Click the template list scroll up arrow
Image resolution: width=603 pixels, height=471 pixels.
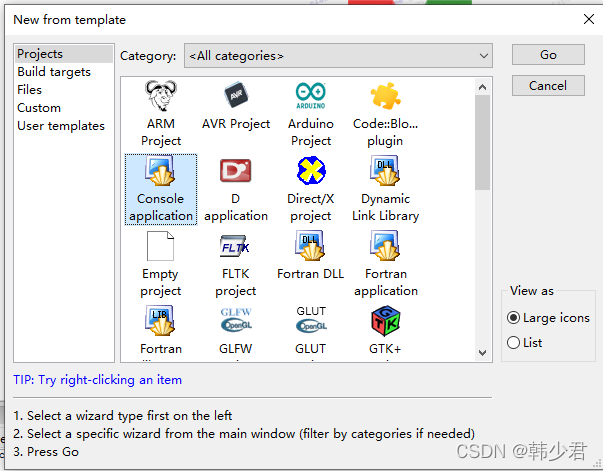[482, 87]
